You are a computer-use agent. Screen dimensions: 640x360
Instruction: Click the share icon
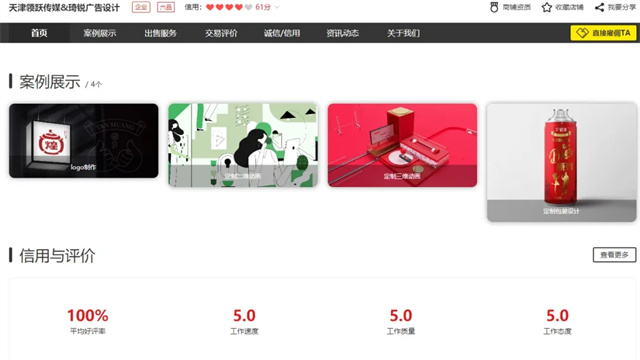(x=599, y=7)
